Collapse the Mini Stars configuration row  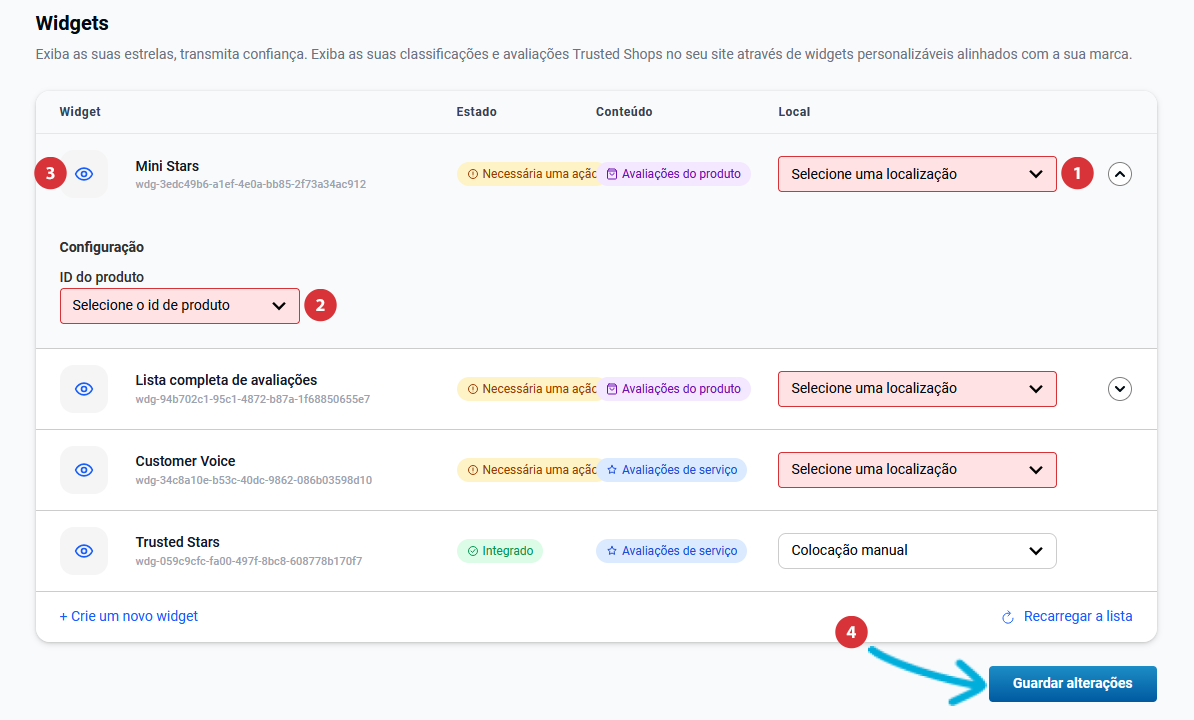1120,174
